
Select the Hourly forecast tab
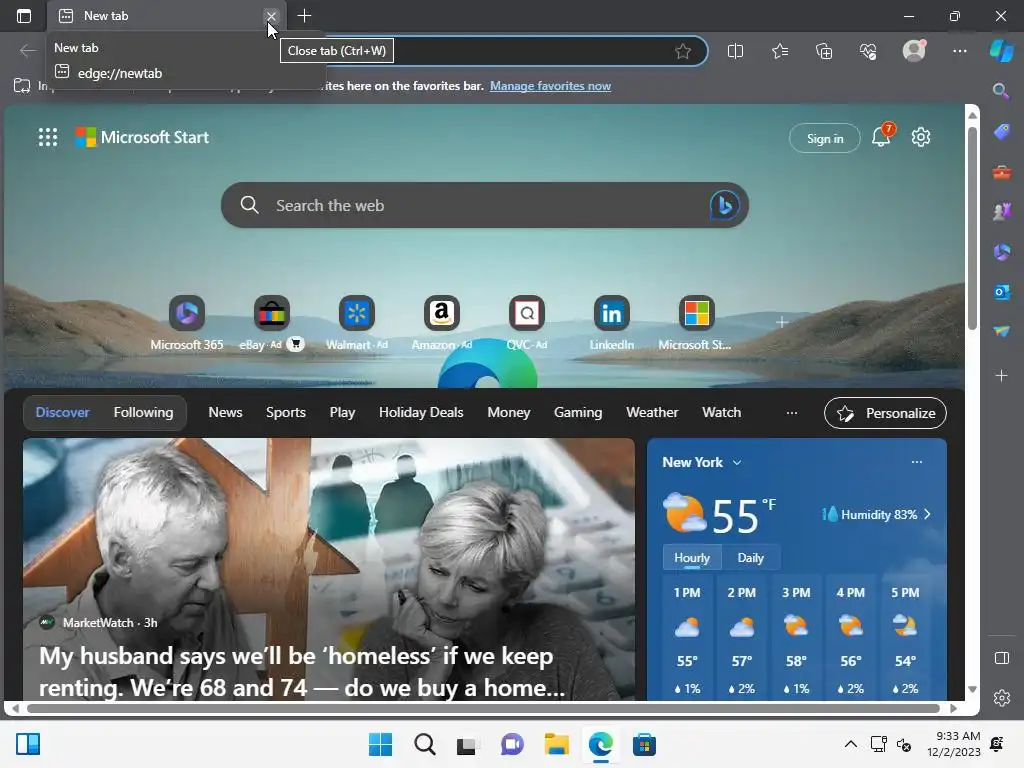pos(692,558)
